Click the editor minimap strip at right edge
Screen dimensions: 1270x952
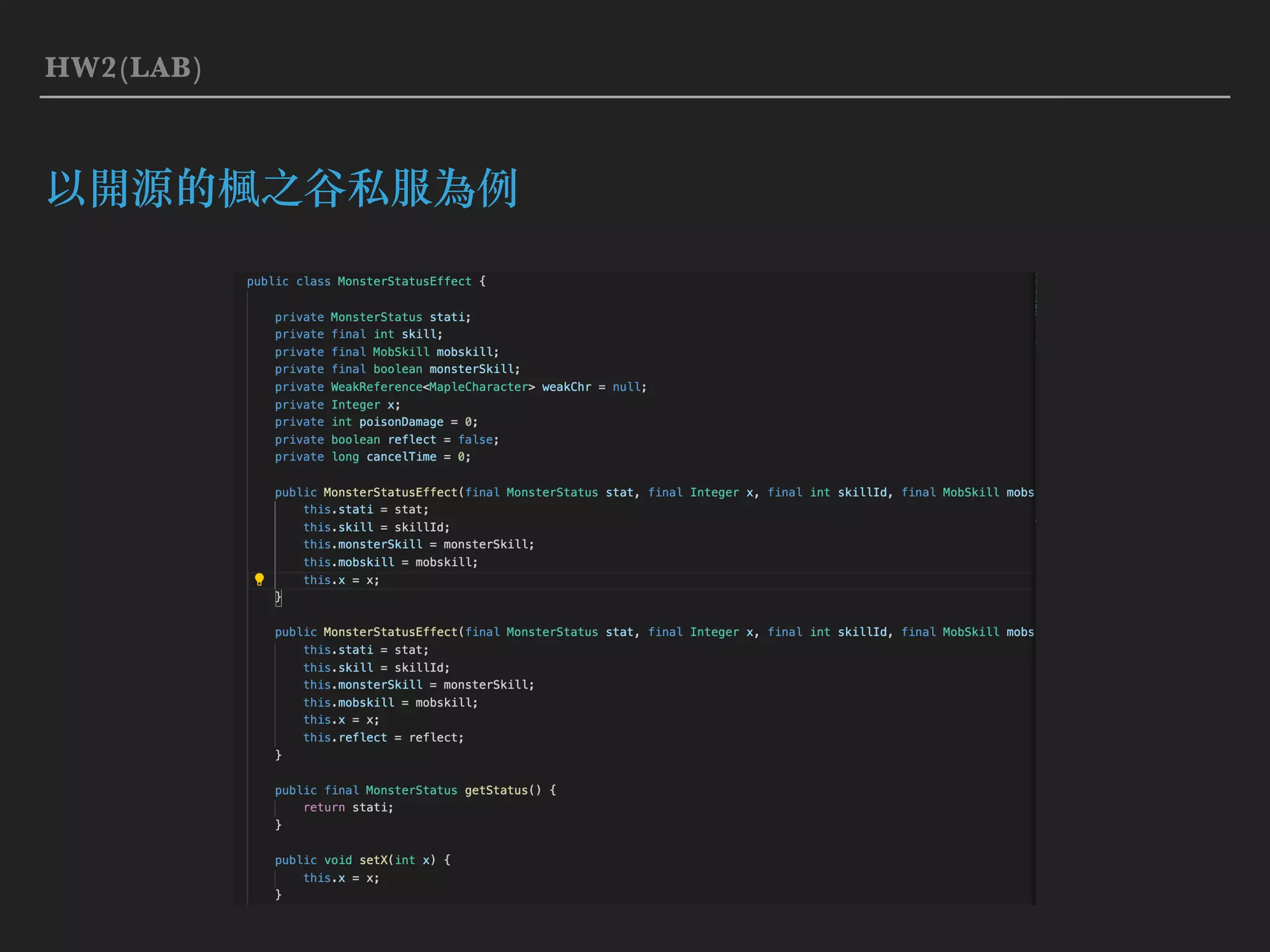1035,588
